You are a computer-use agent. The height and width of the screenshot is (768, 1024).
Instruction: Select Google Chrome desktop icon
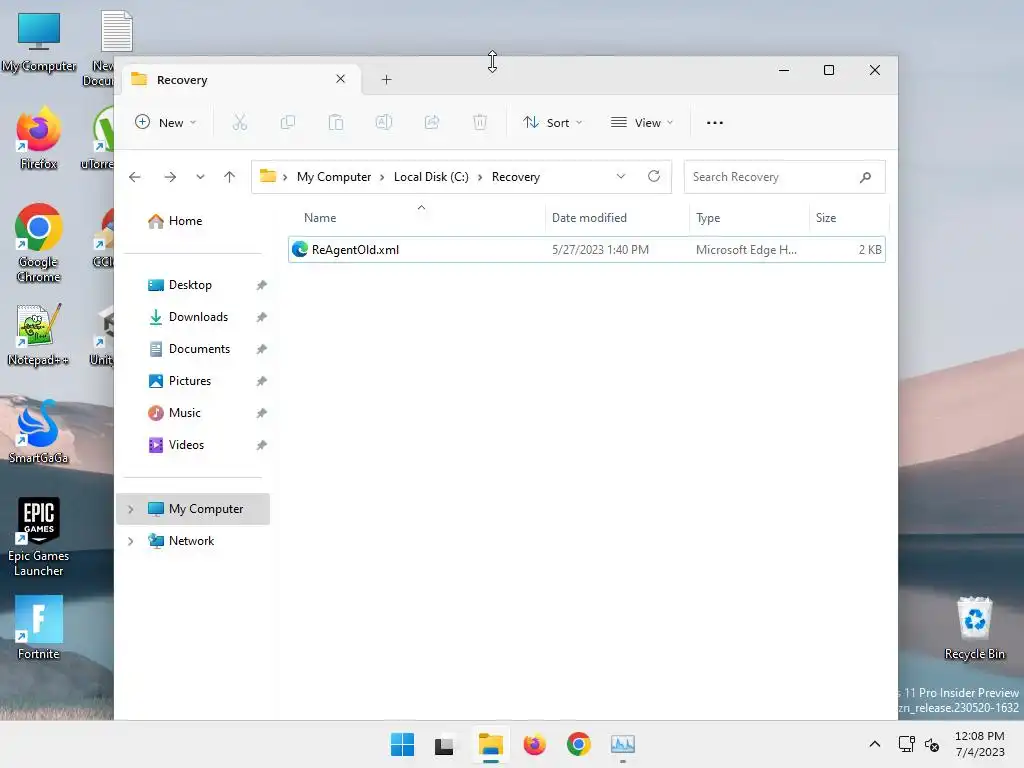(39, 243)
